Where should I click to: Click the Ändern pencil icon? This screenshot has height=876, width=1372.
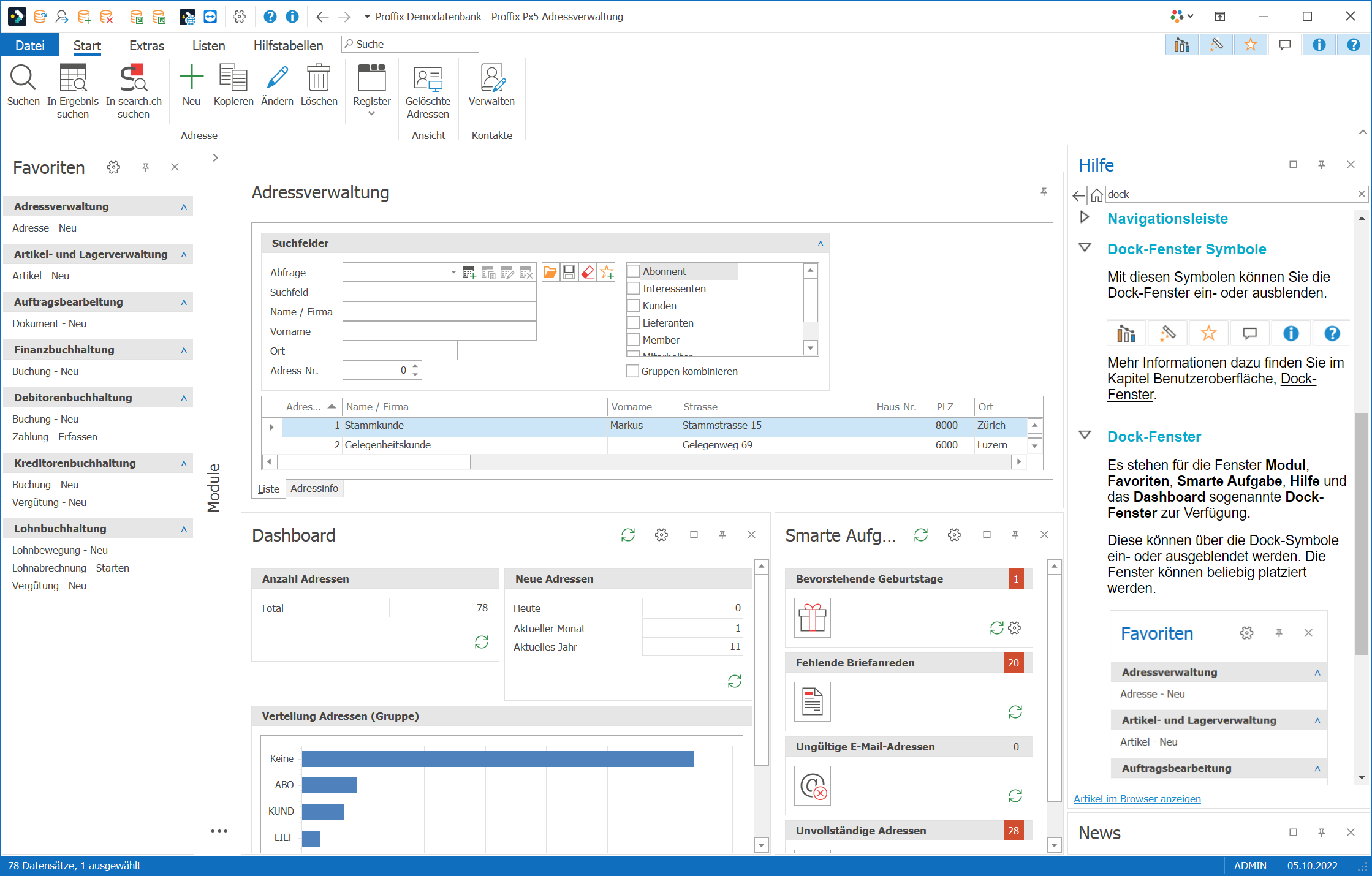point(277,78)
